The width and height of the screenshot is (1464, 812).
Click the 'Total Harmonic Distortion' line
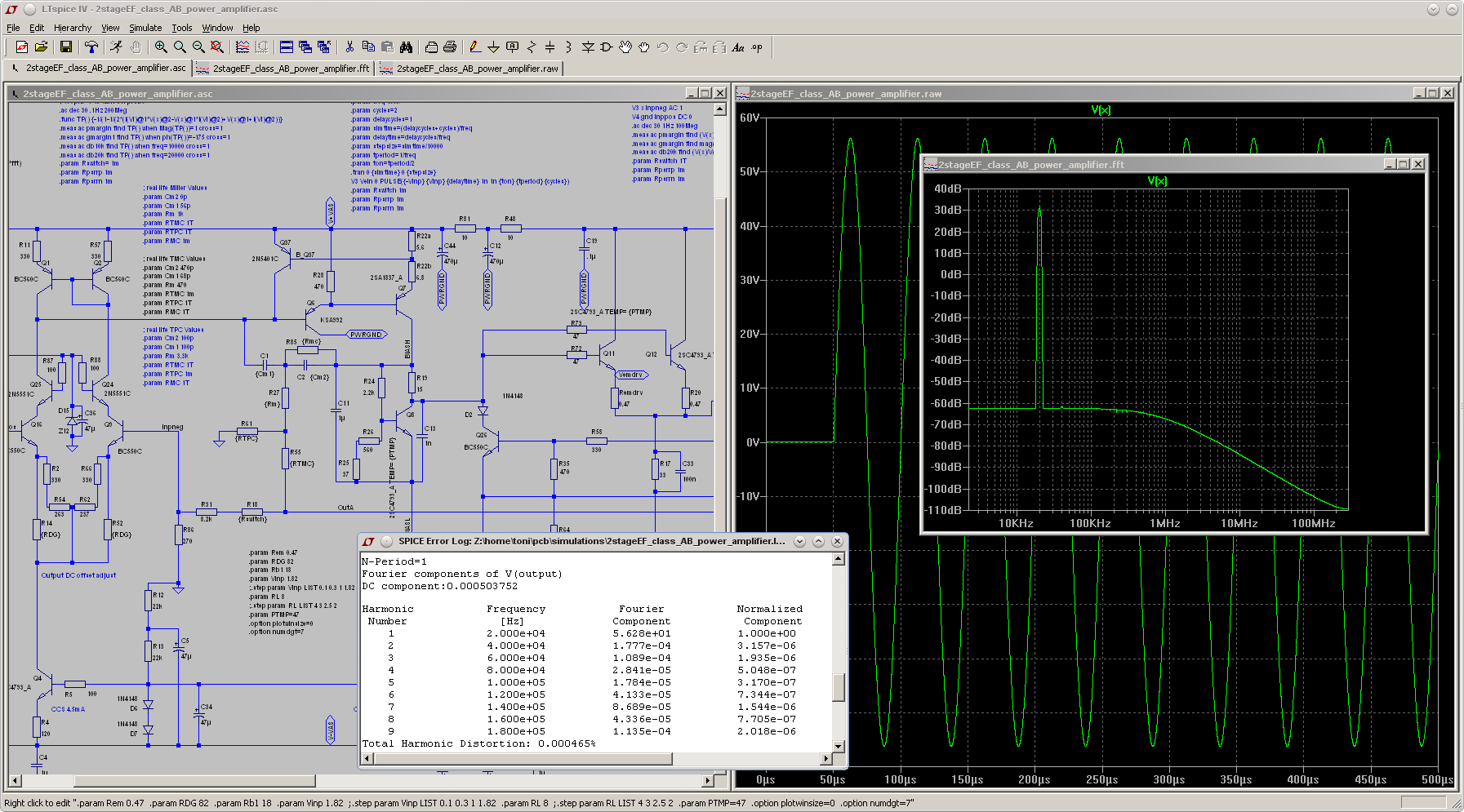478,744
